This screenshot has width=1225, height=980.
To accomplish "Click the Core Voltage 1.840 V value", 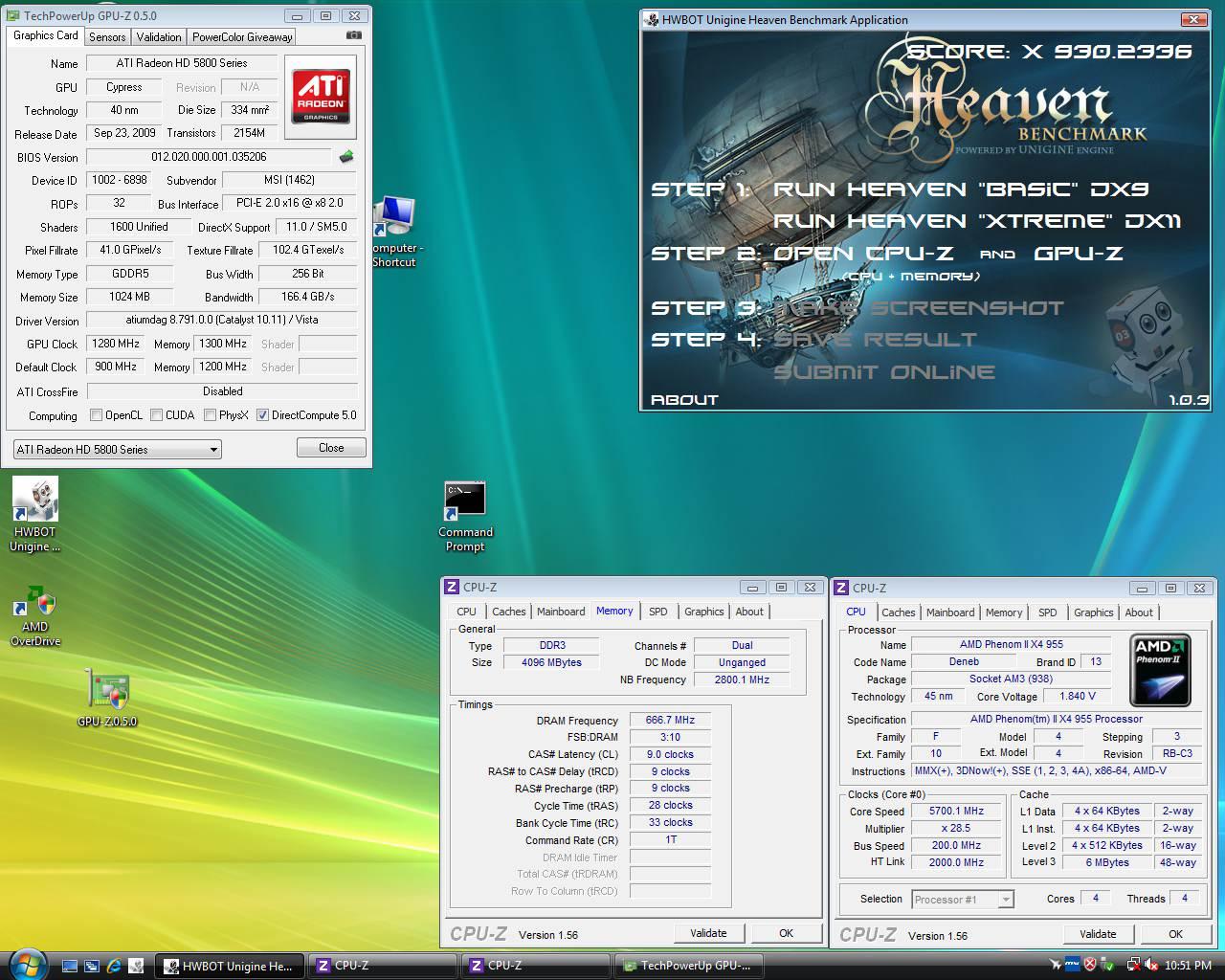I will click(1078, 696).
